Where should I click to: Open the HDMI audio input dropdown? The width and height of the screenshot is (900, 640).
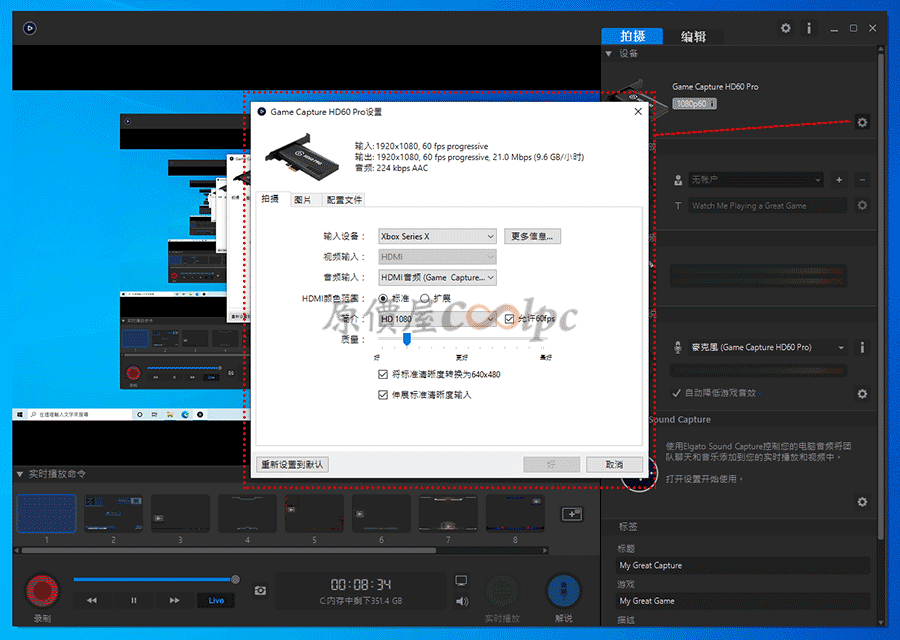pos(437,277)
